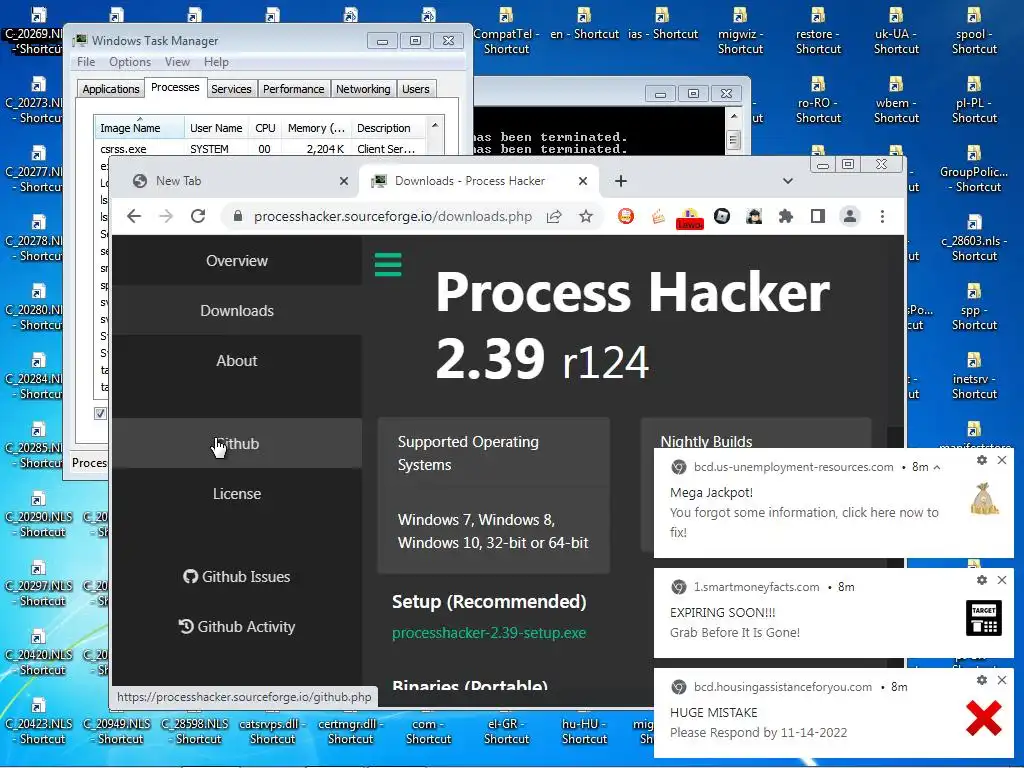Image resolution: width=1024 pixels, height=768 pixels.
Task: Sort processes by CPU column header
Action: tap(265, 128)
